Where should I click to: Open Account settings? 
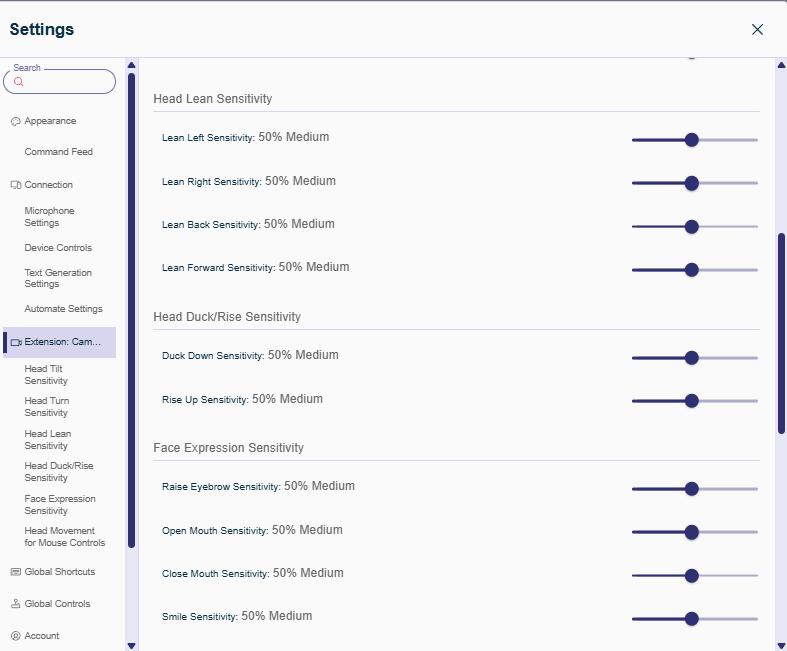pos(42,636)
